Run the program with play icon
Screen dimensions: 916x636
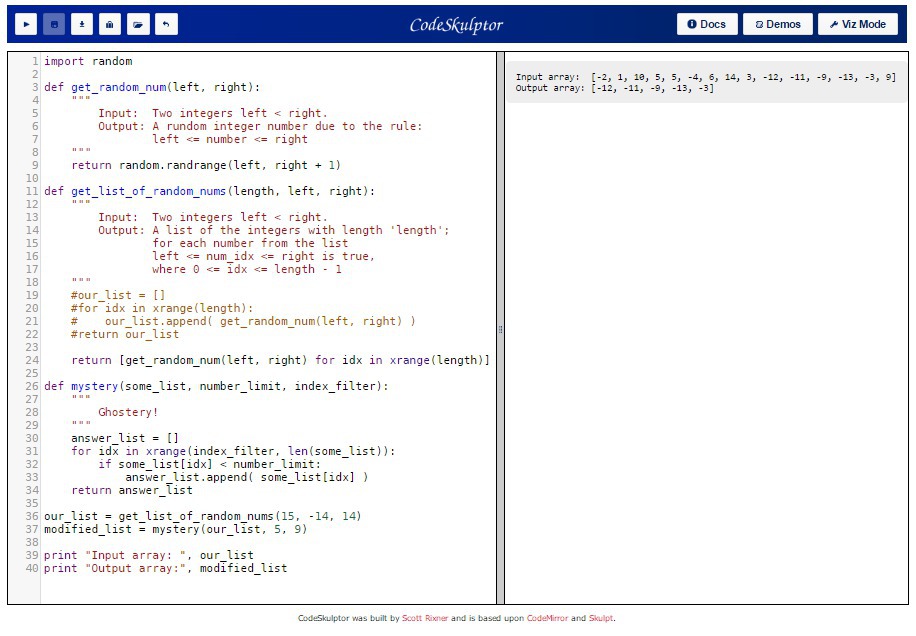26,24
